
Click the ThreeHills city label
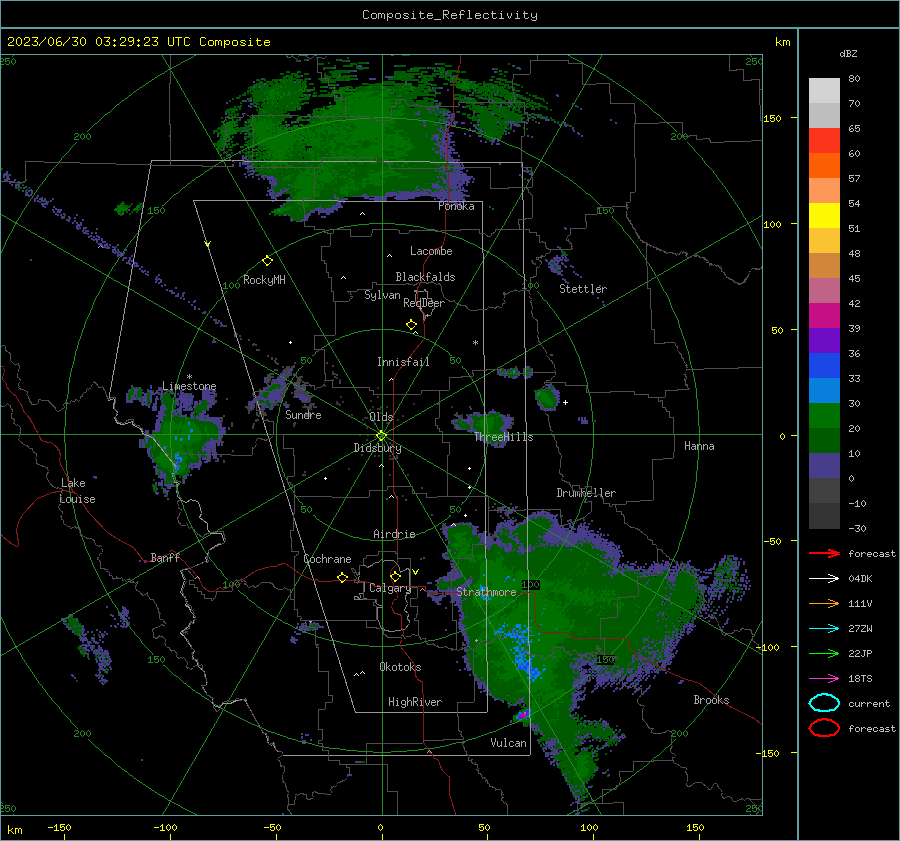pyautogui.click(x=503, y=437)
